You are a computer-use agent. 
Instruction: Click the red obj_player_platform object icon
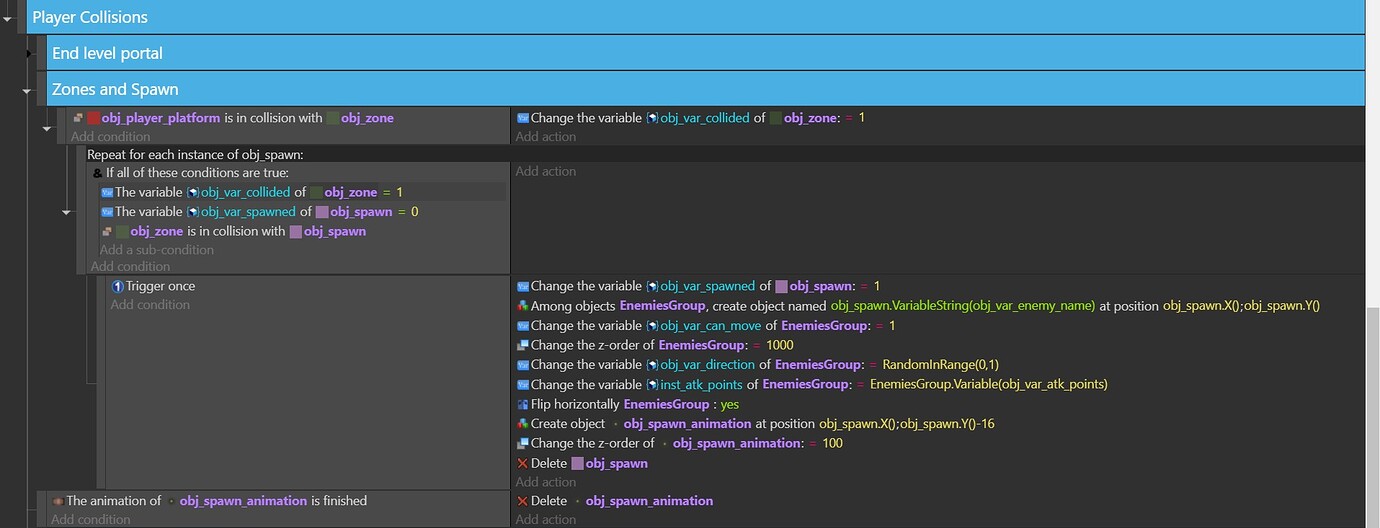(94, 118)
